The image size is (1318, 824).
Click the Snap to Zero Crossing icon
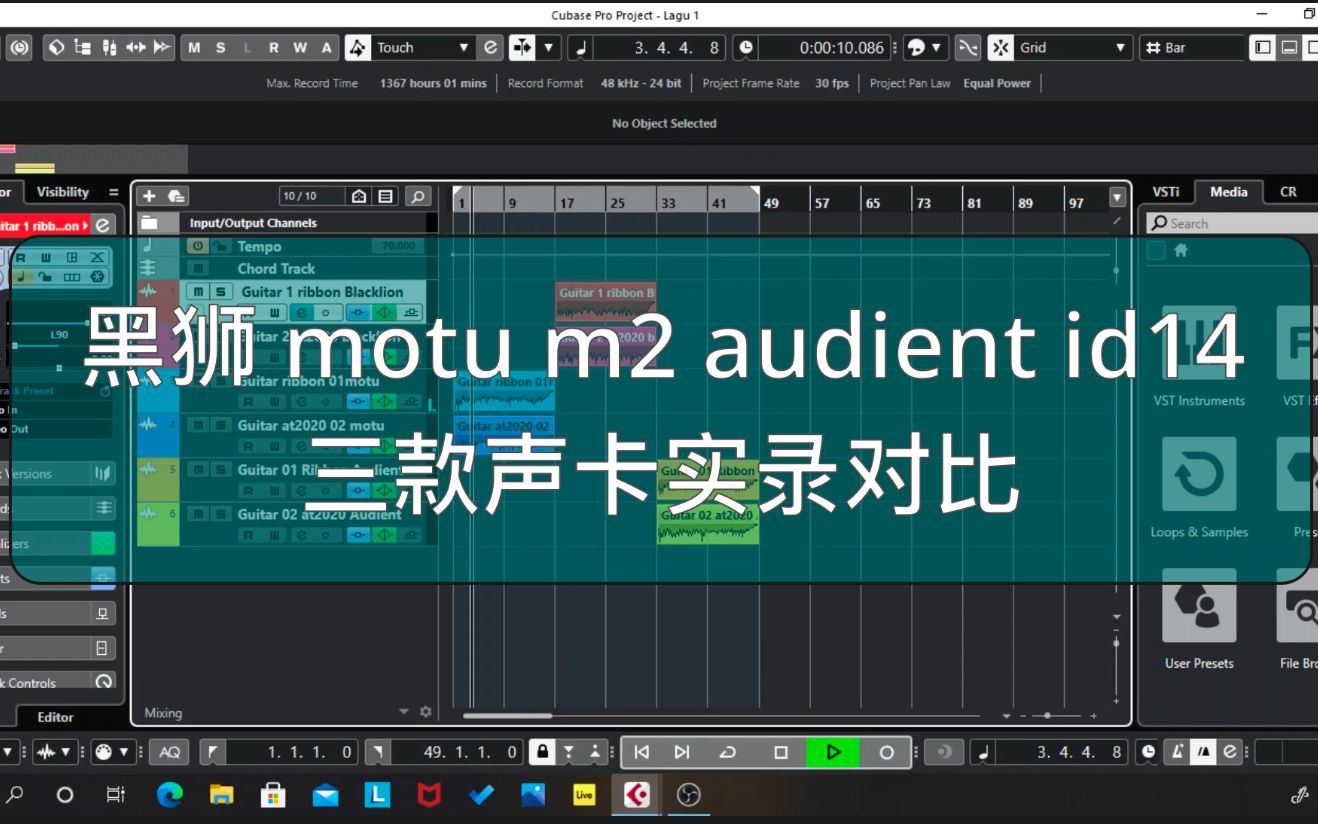pyautogui.click(x=967, y=47)
